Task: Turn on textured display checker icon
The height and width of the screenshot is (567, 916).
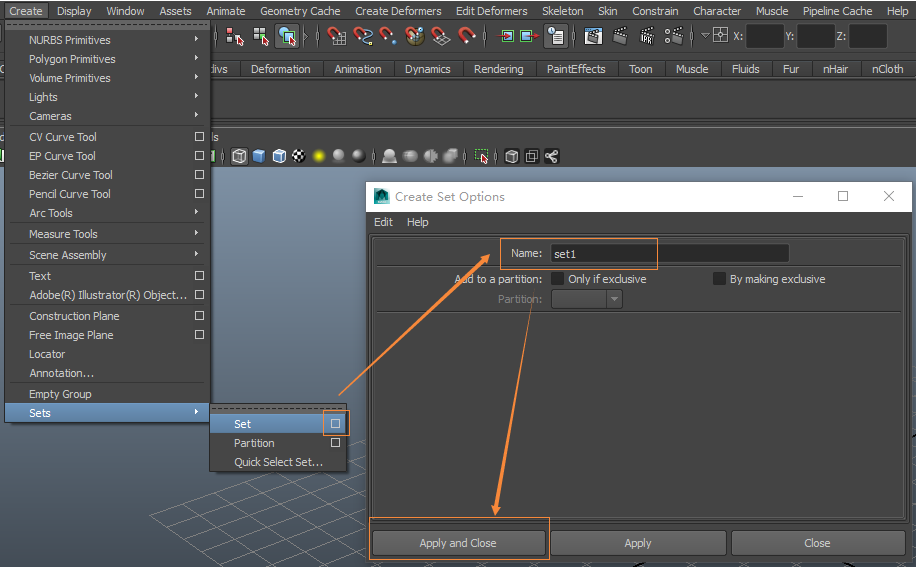Action: tap(298, 156)
